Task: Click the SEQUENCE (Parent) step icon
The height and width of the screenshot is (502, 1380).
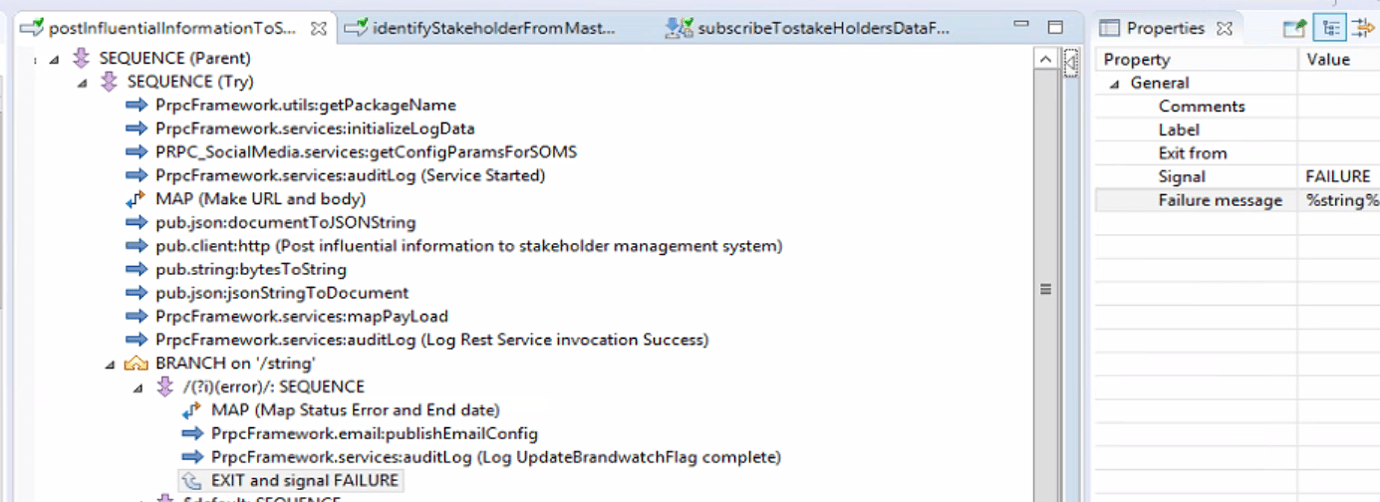Action: (x=81, y=59)
